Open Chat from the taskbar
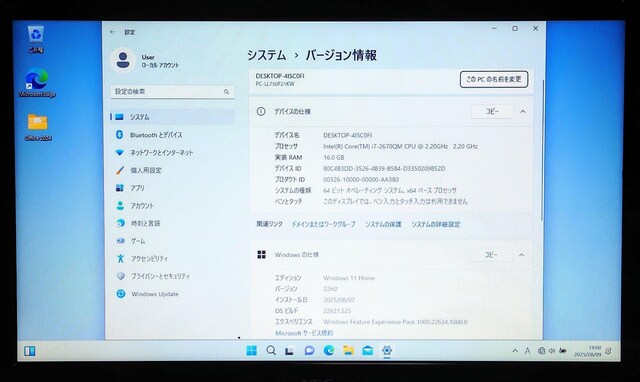 pyautogui.click(x=309, y=351)
